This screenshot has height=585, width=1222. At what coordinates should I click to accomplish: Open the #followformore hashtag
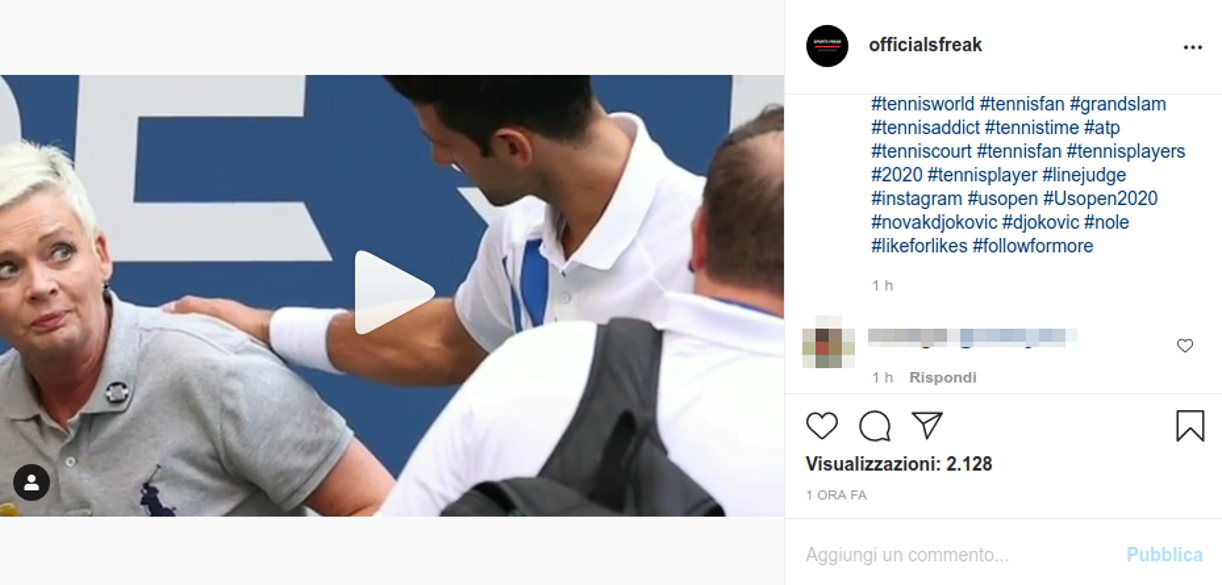point(1033,246)
